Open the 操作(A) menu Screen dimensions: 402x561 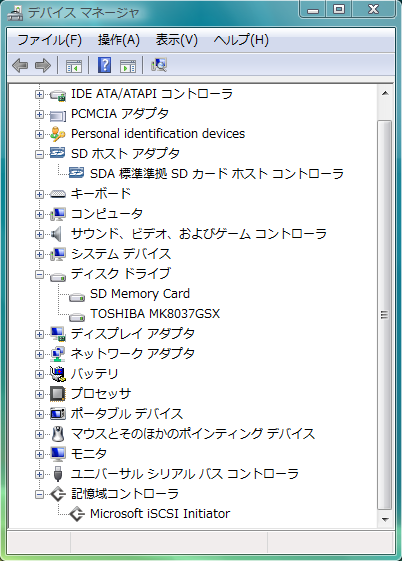click(119, 40)
